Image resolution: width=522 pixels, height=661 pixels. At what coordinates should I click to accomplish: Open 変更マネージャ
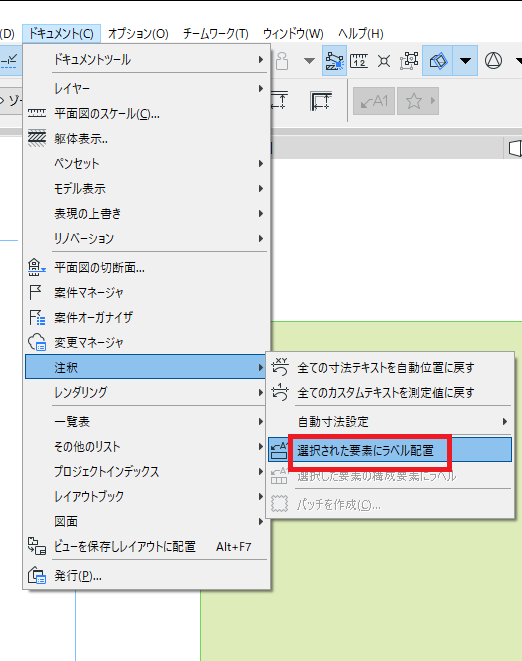[146, 342]
